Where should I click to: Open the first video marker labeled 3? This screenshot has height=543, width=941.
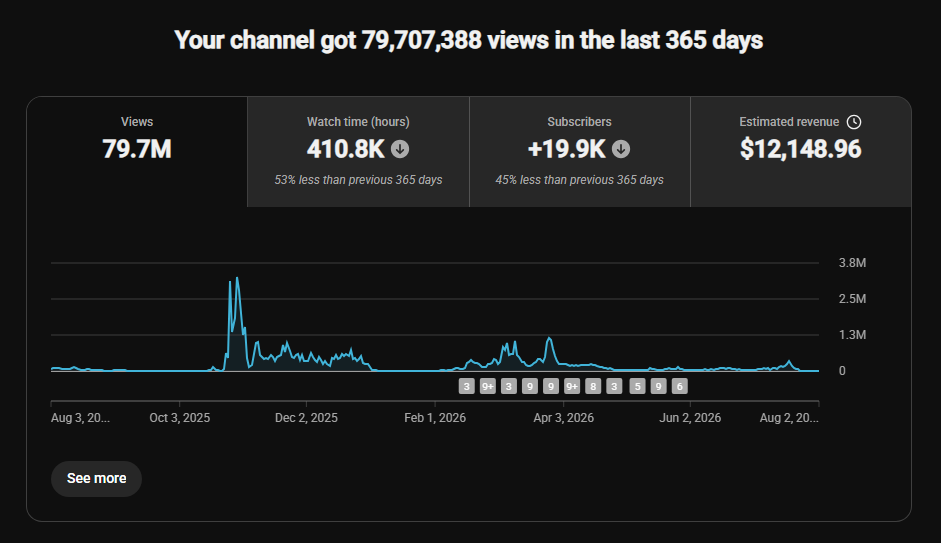[x=466, y=386]
